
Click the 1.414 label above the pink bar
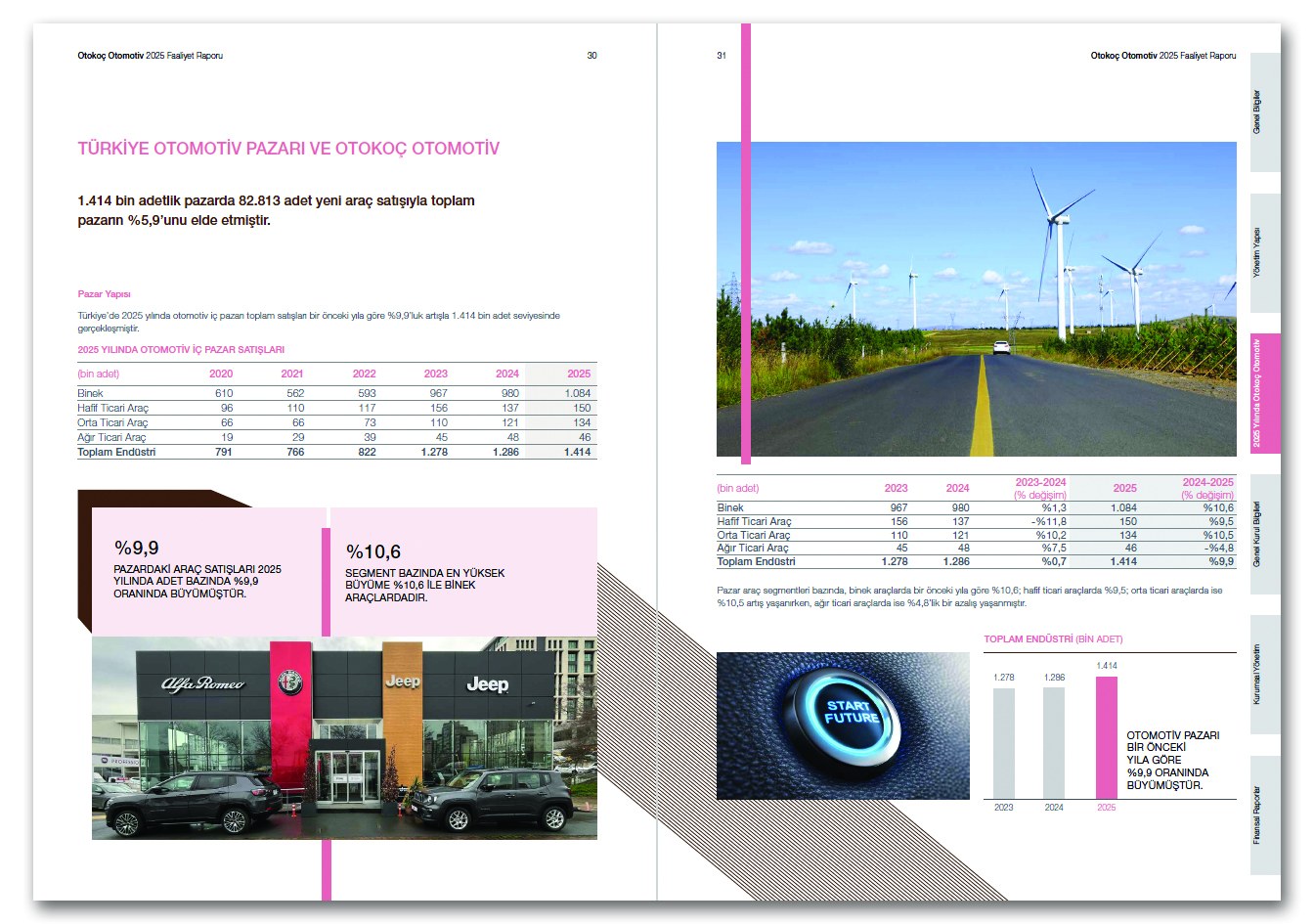click(1107, 666)
